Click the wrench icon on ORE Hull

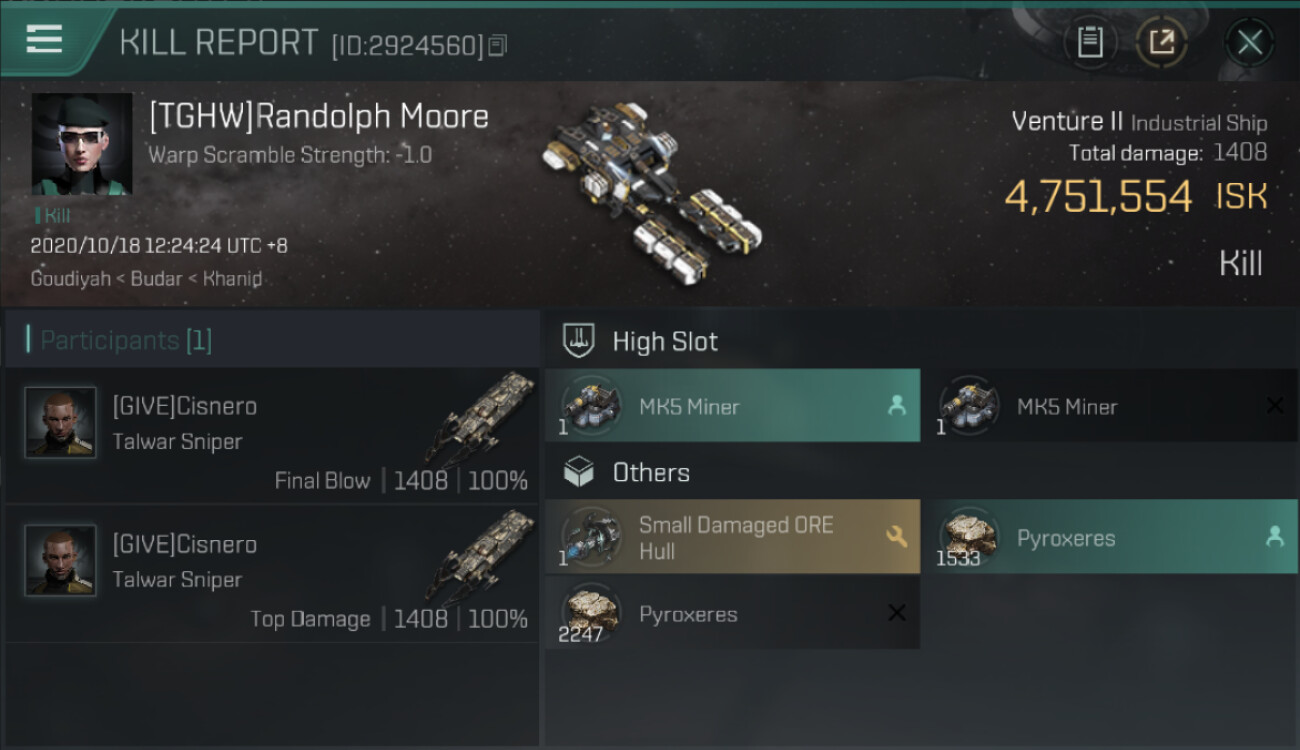(x=896, y=537)
